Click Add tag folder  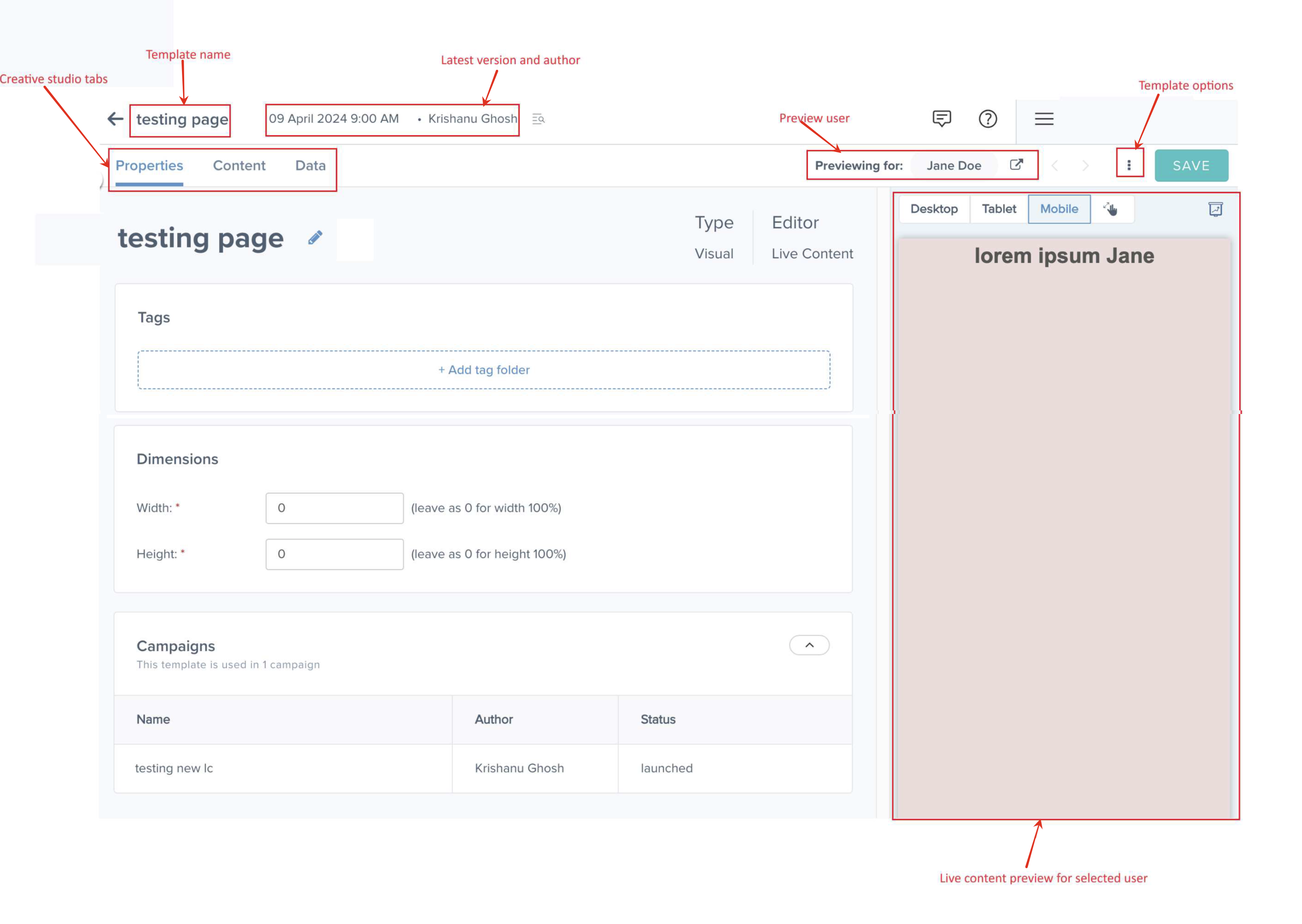[483, 369]
